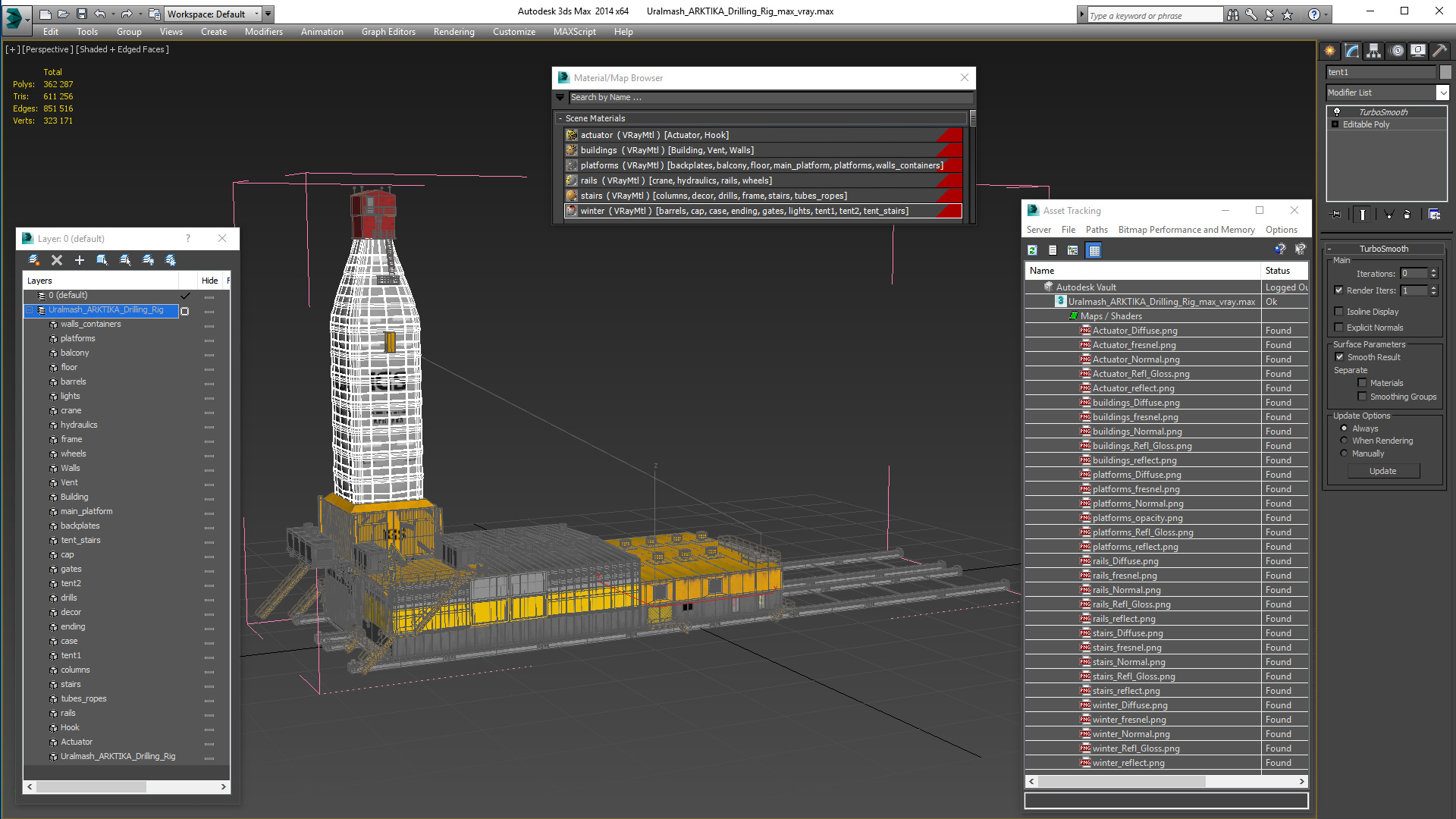Enable Separate by Materials checkbox
The width and height of the screenshot is (1456, 819).
click(x=1363, y=383)
